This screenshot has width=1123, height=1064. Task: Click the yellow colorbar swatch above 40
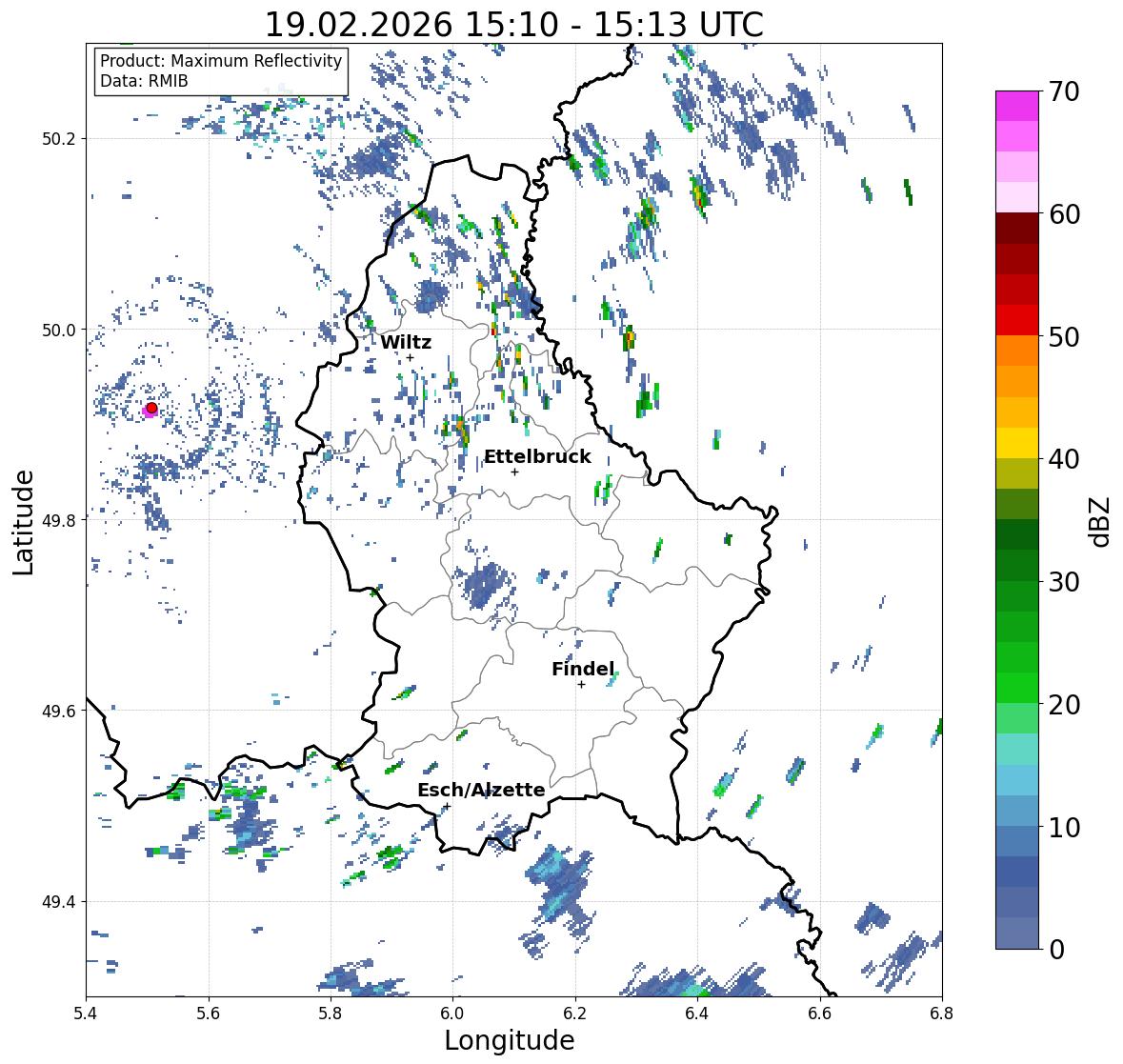click(1017, 443)
